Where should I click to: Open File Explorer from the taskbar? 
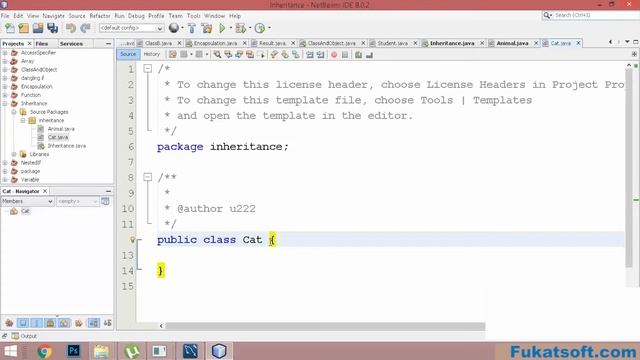[101, 351]
